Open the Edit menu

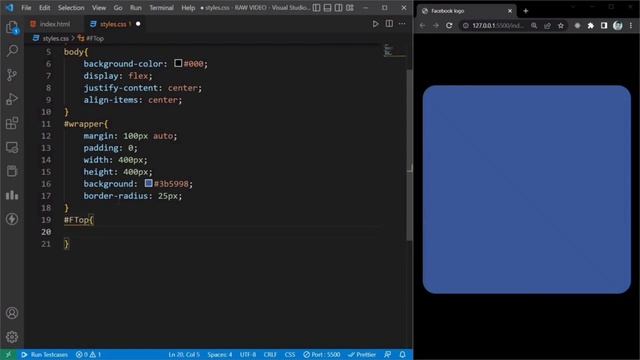click(44, 8)
